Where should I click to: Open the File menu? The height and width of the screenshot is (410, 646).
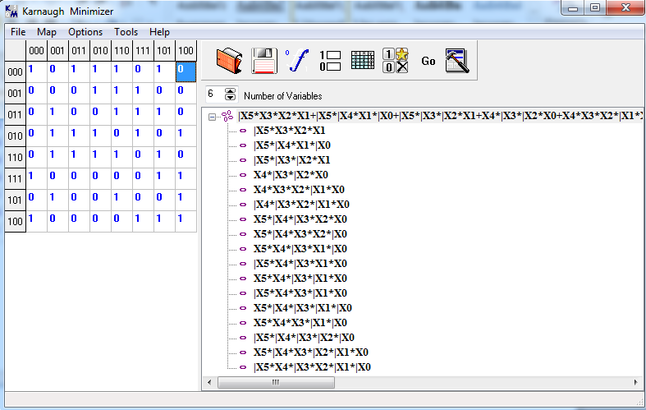tap(18, 32)
